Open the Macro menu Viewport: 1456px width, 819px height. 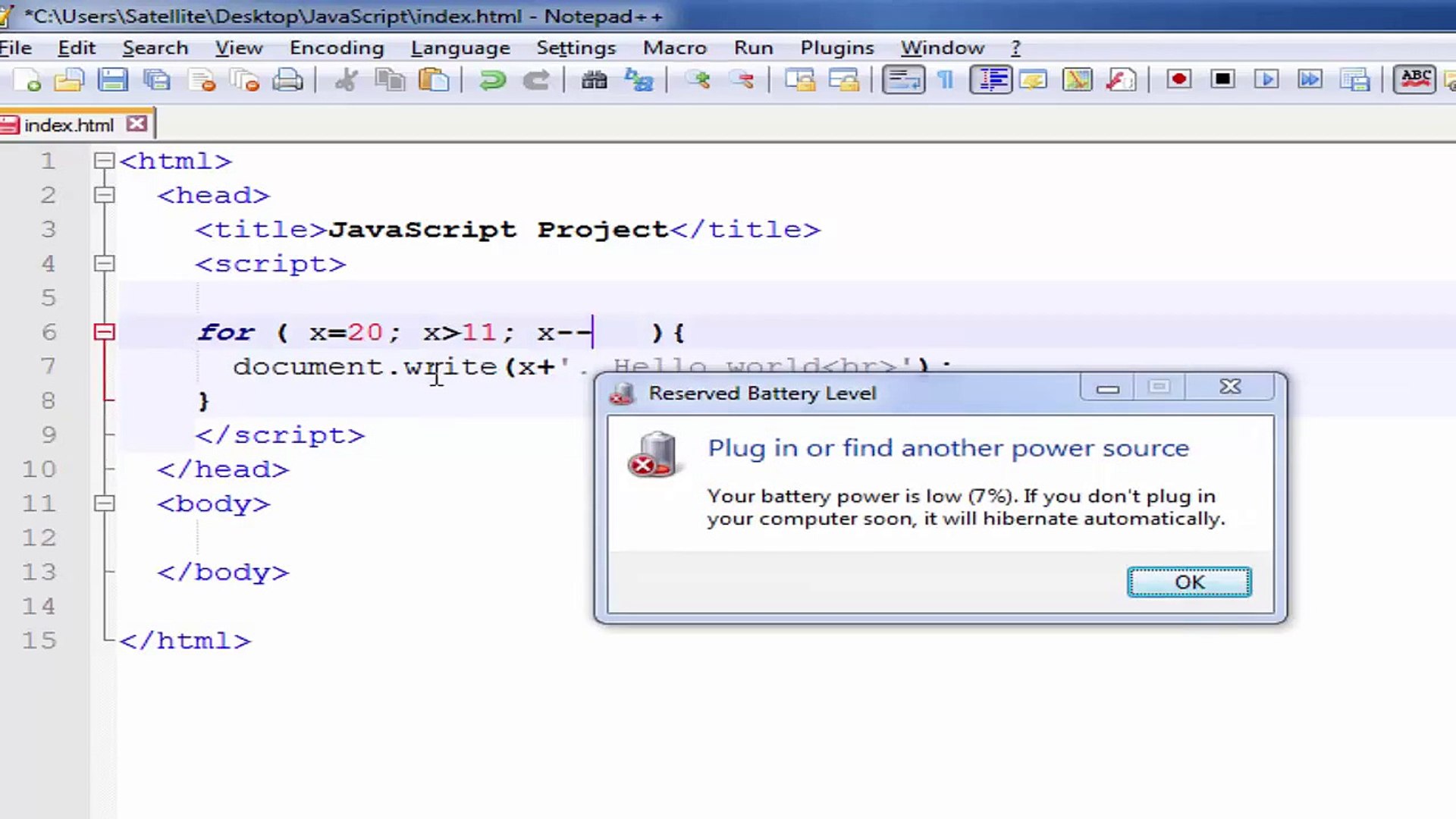point(675,48)
